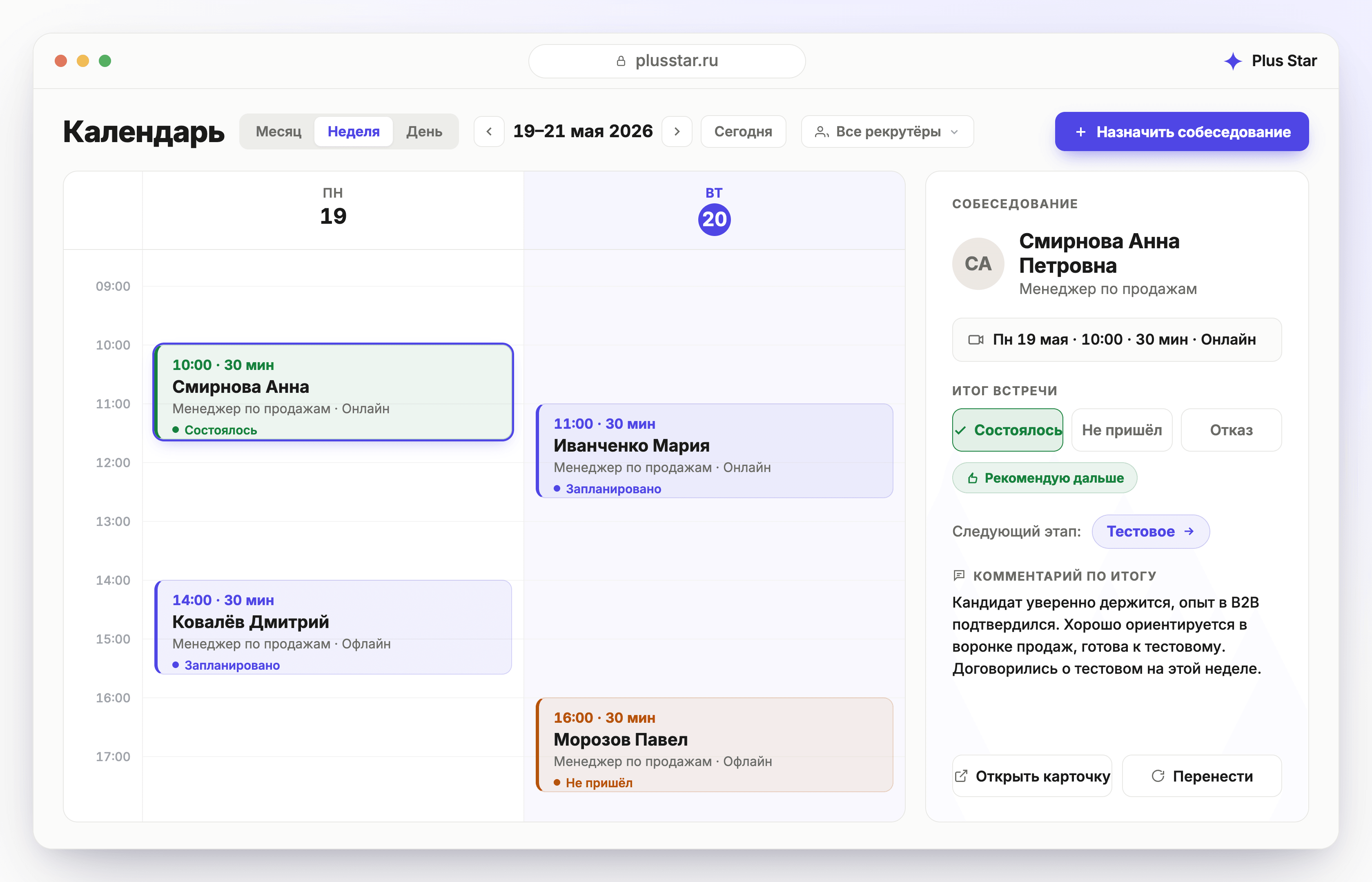Image resolution: width=1372 pixels, height=882 pixels.
Task: Open Морозов Павел interview event
Action: pos(714,744)
